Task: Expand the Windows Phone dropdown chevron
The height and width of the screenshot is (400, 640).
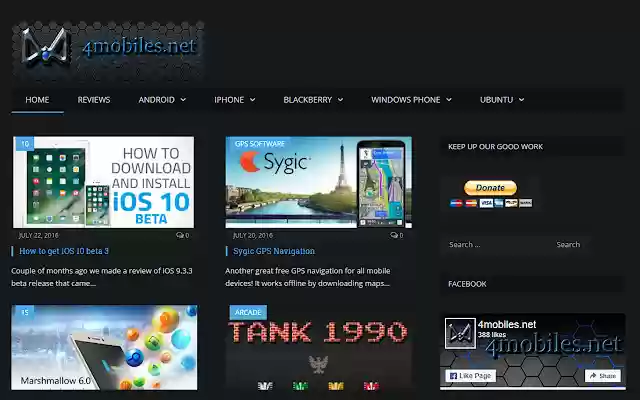Action: pyautogui.click(x=449, y=100)
